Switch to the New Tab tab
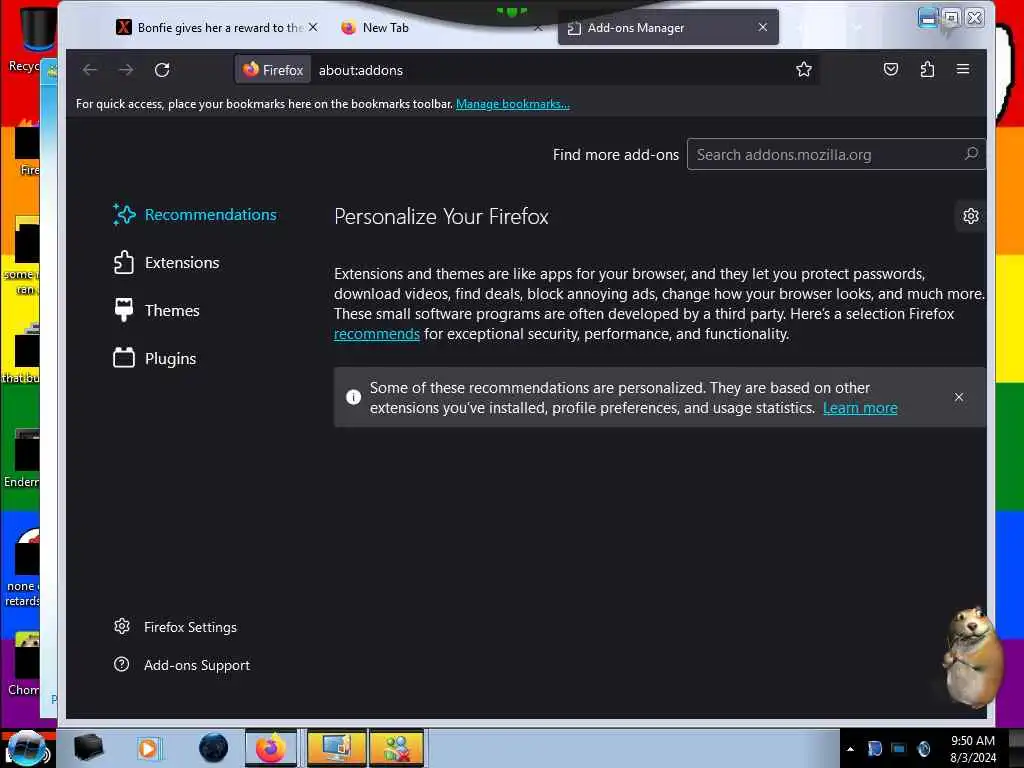The width and height of the screenshot is (1024, 768). [385, 27]
